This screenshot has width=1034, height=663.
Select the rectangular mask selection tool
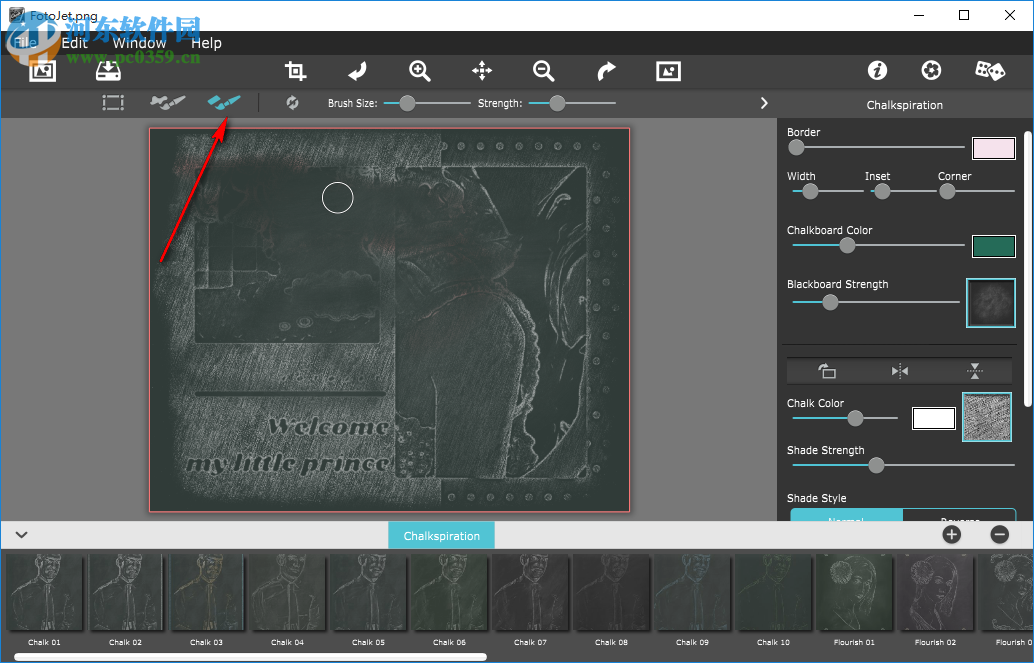click(x=113, y=102)
